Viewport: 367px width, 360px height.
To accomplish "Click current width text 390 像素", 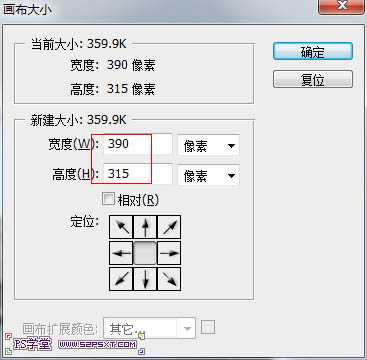I will (131, 65).
